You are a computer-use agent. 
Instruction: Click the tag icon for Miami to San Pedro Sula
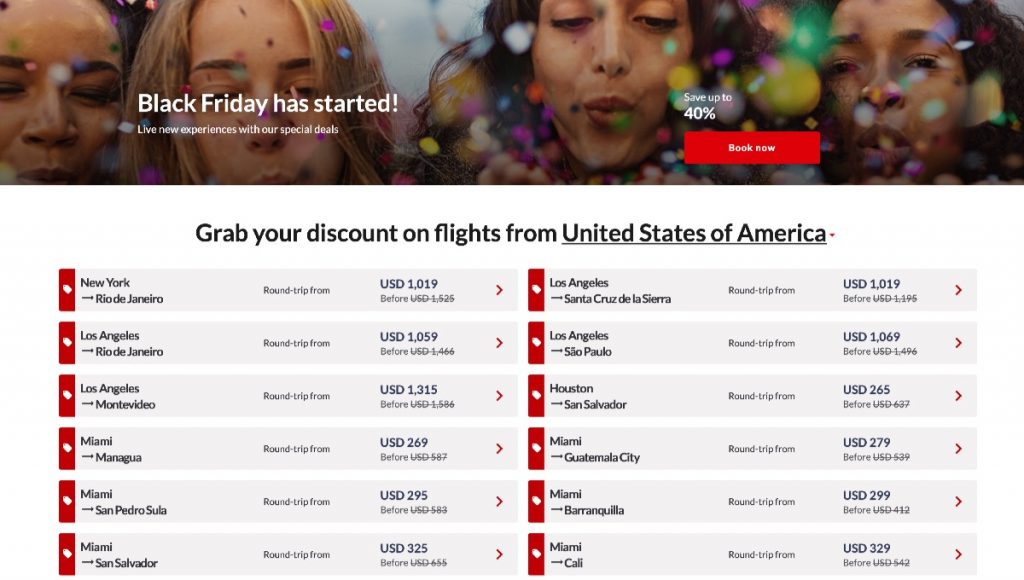click(x=67, y=502)
